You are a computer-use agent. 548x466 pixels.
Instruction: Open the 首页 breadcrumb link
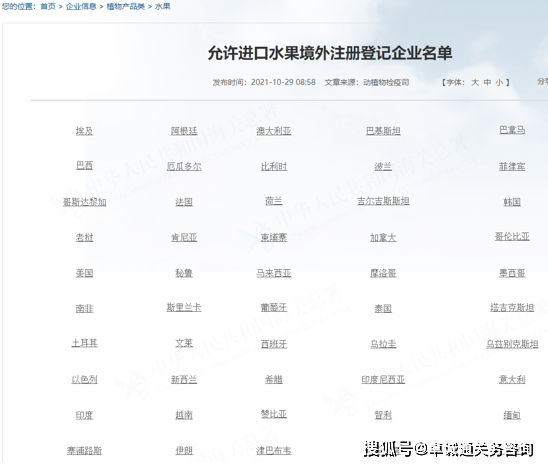click(x=48, y=6)
